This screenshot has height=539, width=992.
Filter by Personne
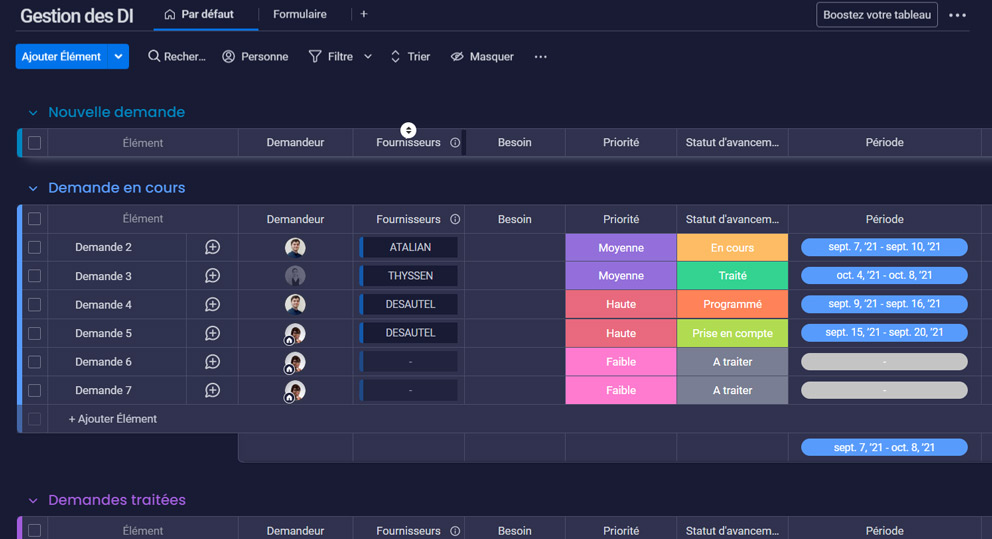click(256, 56)
